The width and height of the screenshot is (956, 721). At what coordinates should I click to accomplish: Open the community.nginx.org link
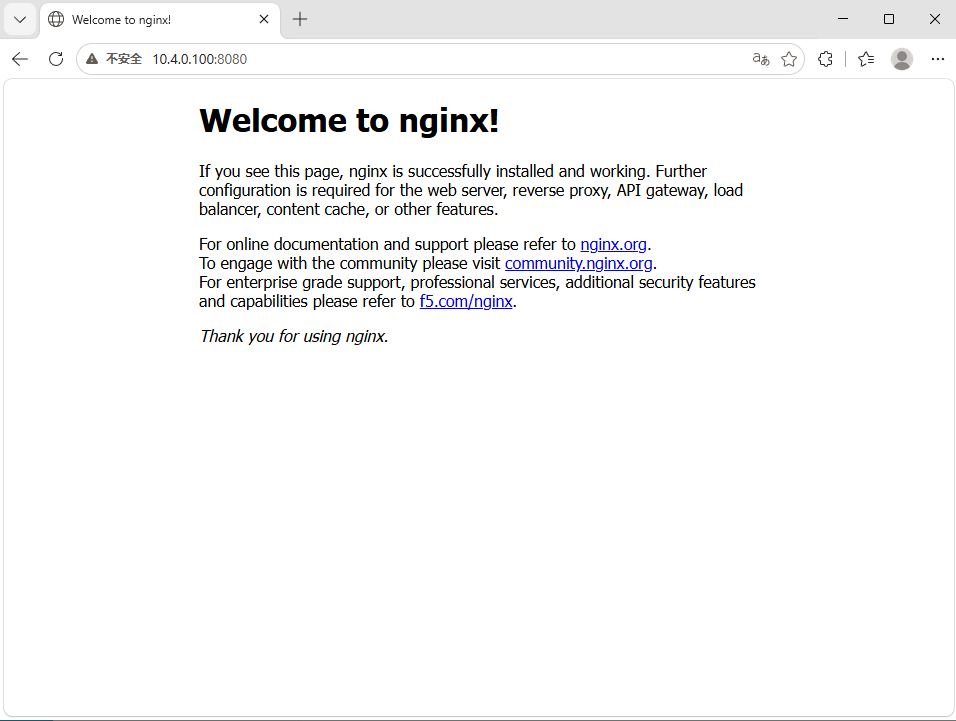pyautogui.click(x=579, y=263)
